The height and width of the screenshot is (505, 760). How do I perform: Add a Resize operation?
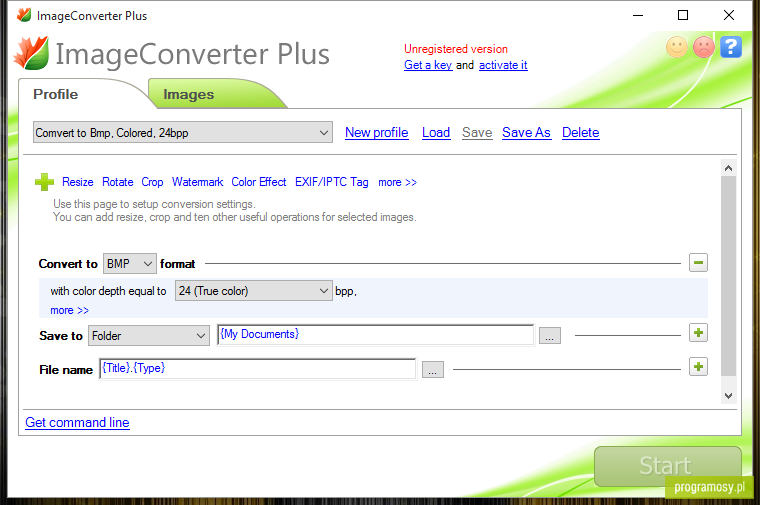click(x=78, y=182)
